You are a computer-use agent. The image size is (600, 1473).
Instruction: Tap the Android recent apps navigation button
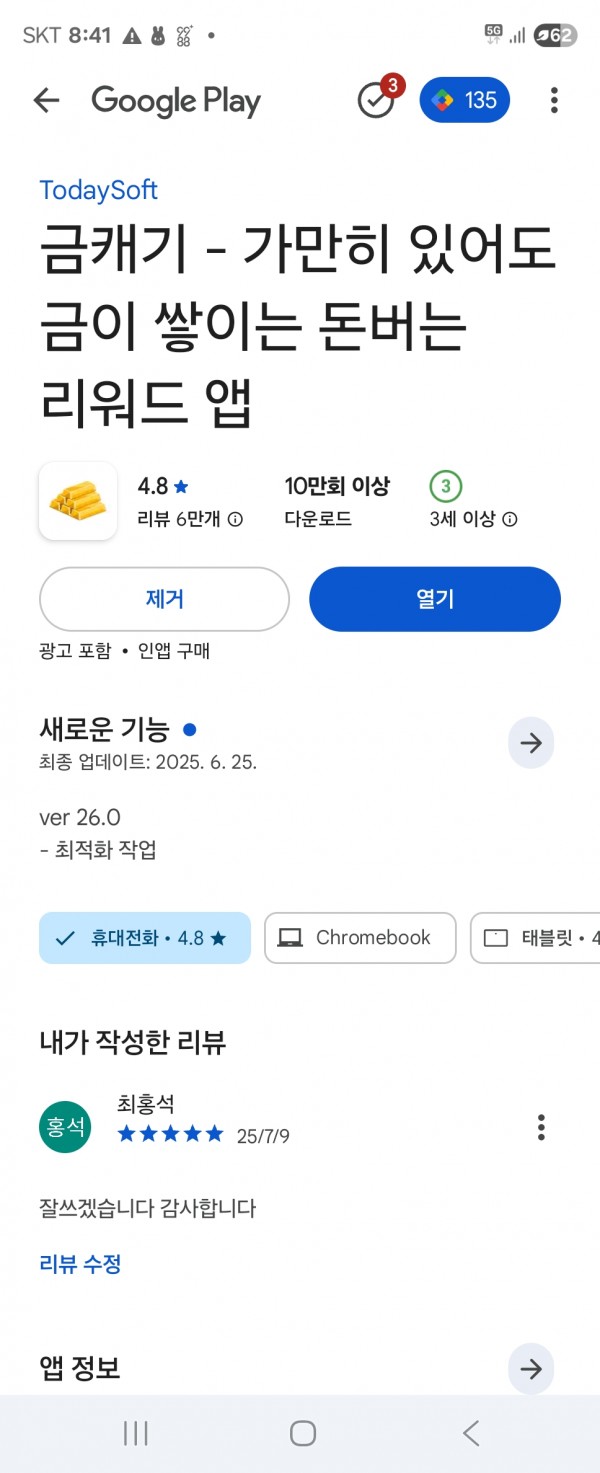(x=136, y=1433)
